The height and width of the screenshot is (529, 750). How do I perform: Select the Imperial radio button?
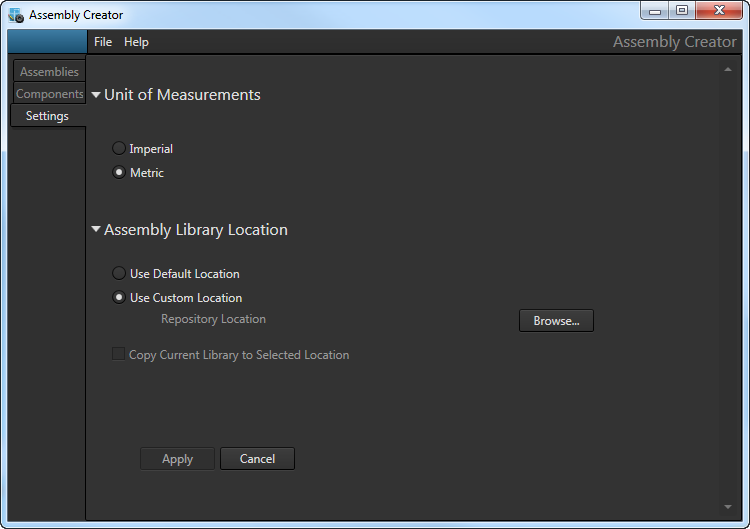120,149
